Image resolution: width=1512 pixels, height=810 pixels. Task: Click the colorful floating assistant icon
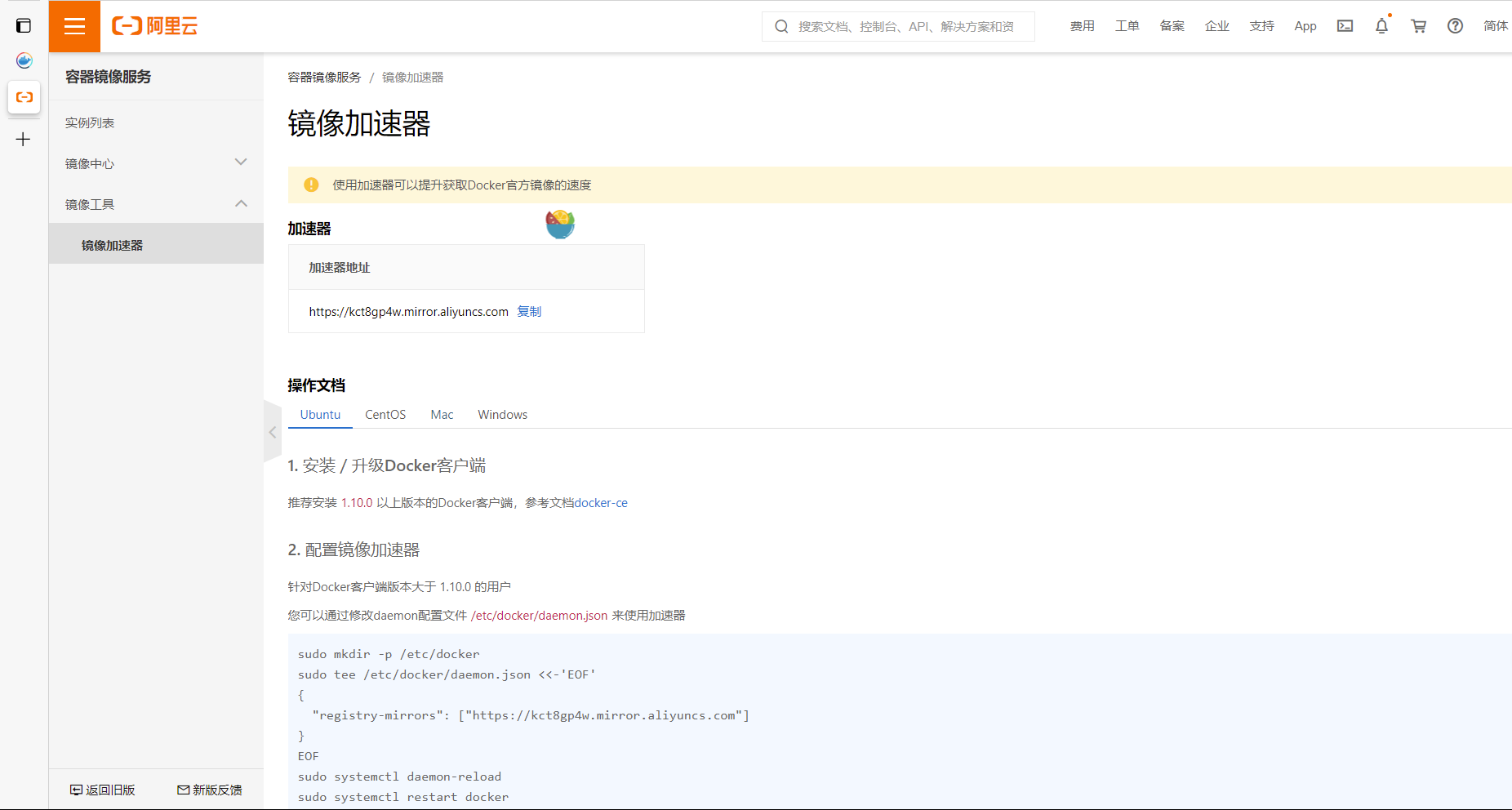[x=560, y=224]
